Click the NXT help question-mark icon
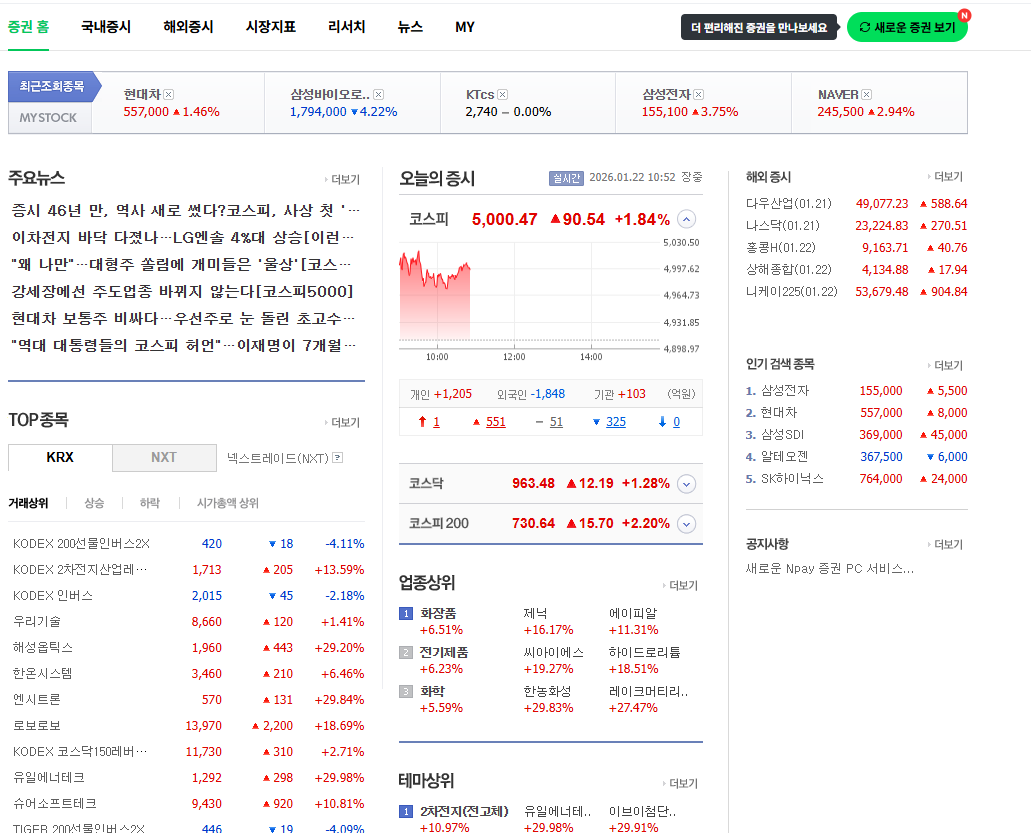 tap(337, 458)
